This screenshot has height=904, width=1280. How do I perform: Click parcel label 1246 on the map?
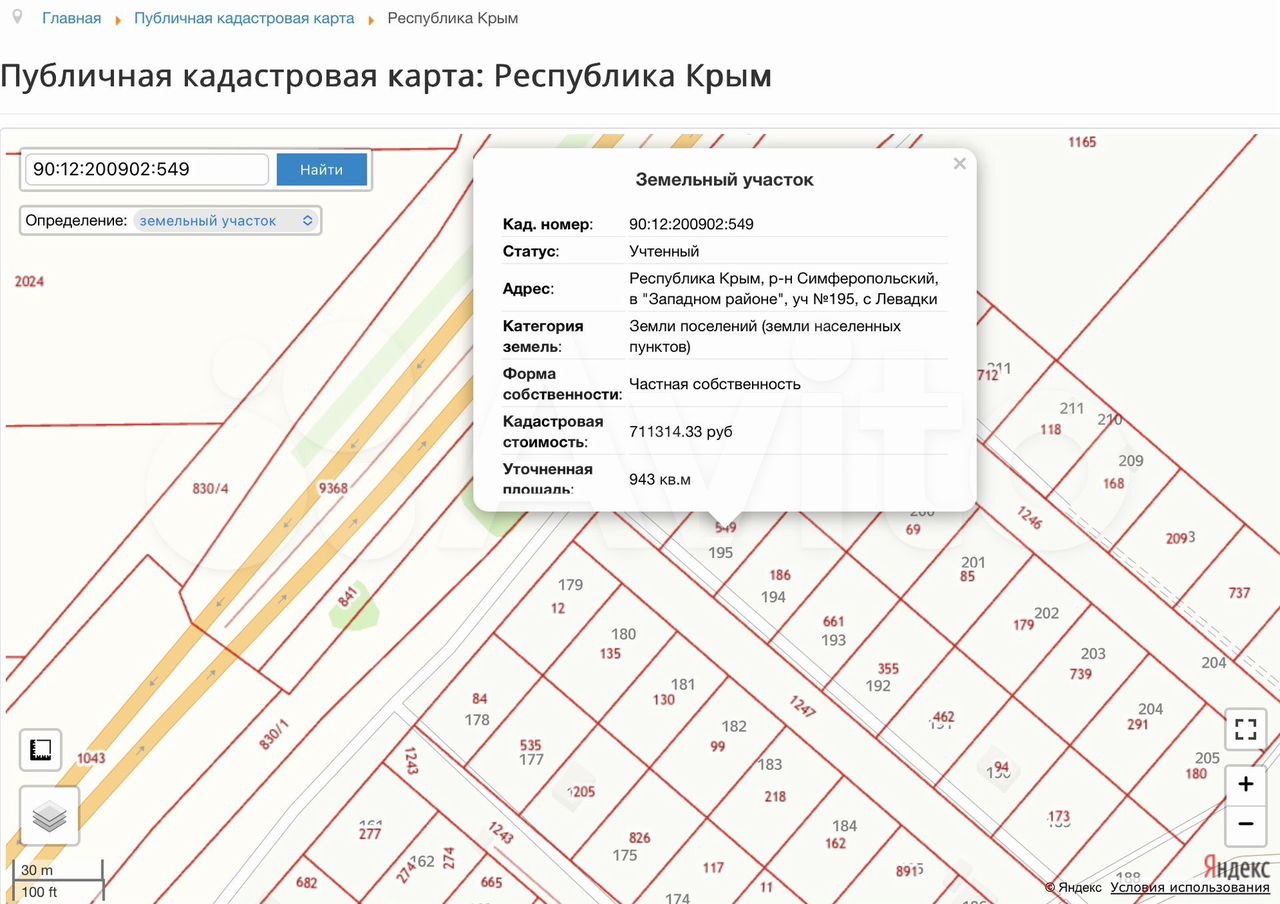[x=1029, y=516]
